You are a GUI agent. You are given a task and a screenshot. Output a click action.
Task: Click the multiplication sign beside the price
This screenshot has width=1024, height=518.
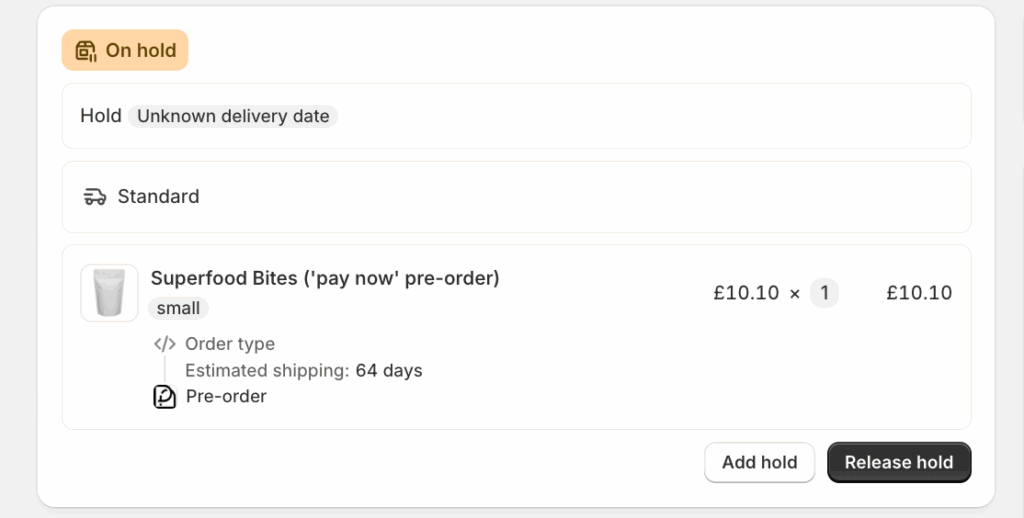pyautogui.click(x=795, y=294)
